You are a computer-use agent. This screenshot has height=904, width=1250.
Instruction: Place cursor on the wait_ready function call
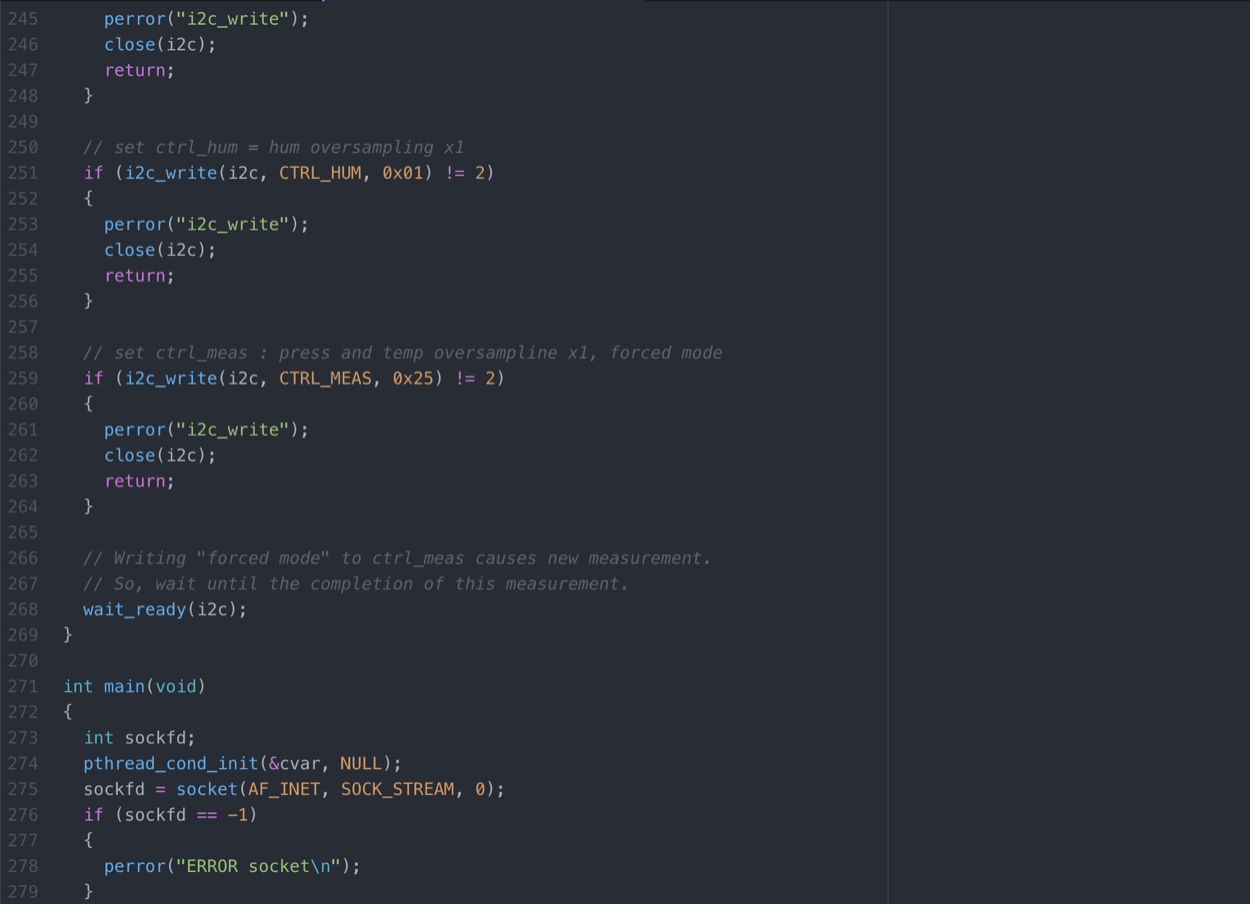[134, 609]
